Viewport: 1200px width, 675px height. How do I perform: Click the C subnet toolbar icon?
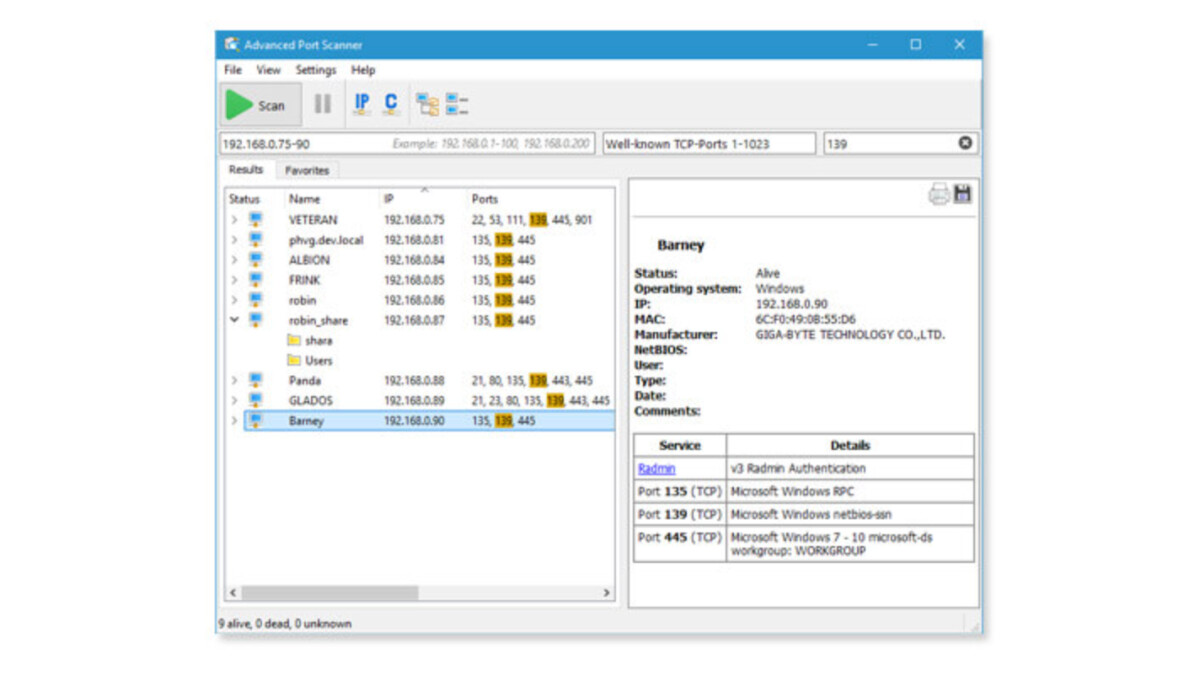pyautogui.click(x=391, y=104)
